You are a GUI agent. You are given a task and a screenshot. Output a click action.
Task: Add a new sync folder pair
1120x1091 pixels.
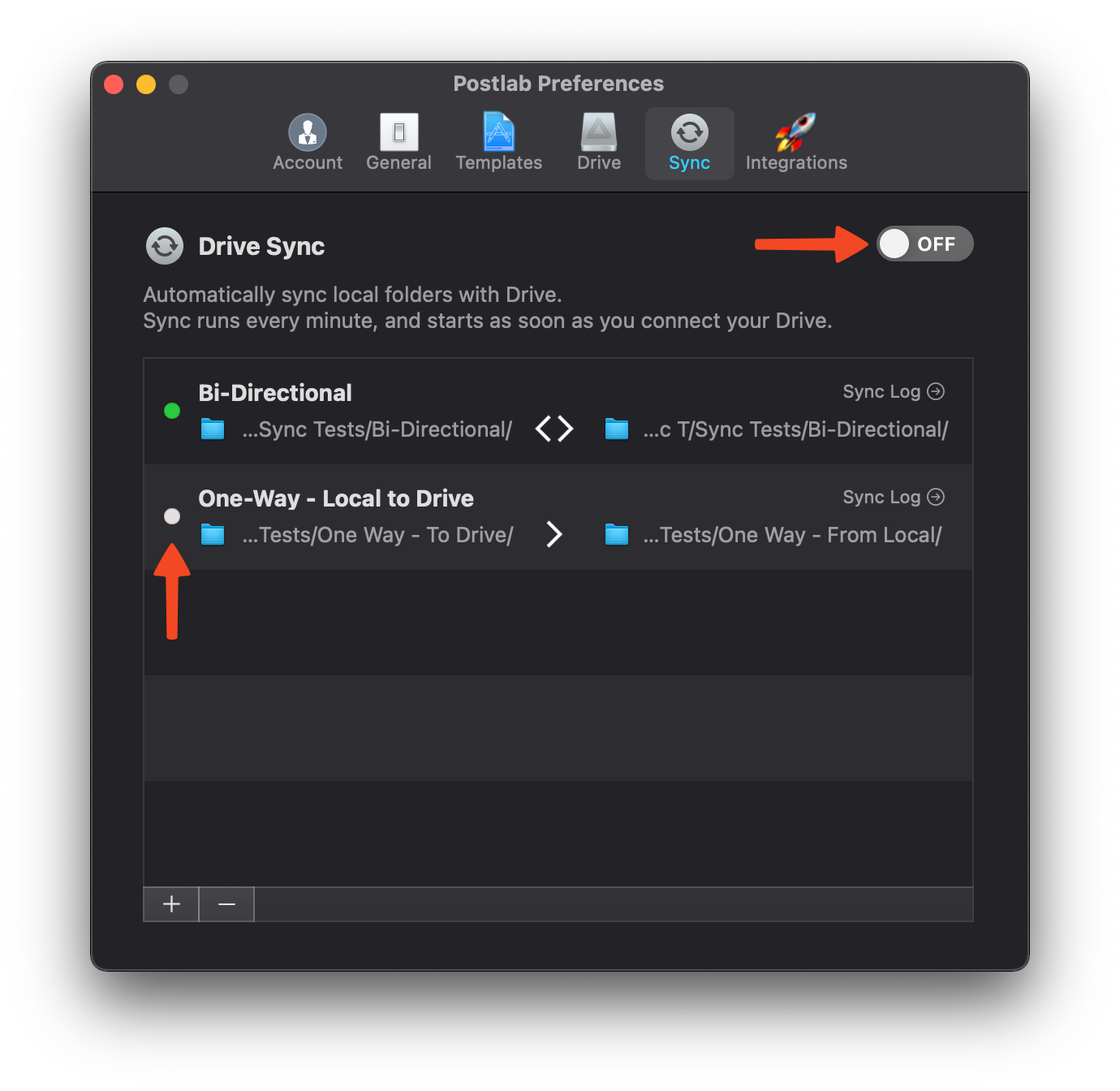171,904
